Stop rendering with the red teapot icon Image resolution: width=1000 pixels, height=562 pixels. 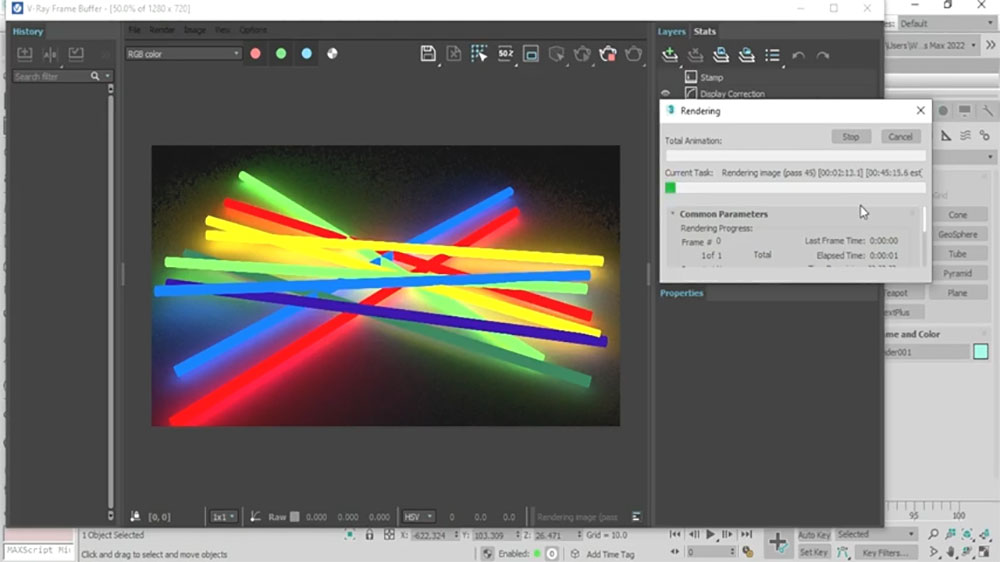tap(608, 54)
